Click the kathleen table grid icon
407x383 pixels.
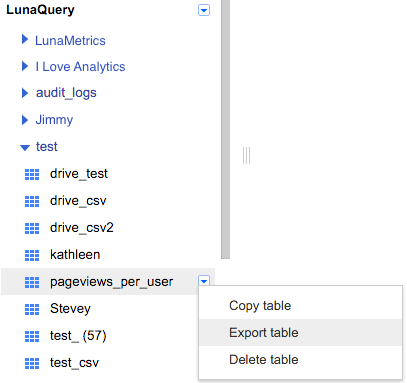32,255
